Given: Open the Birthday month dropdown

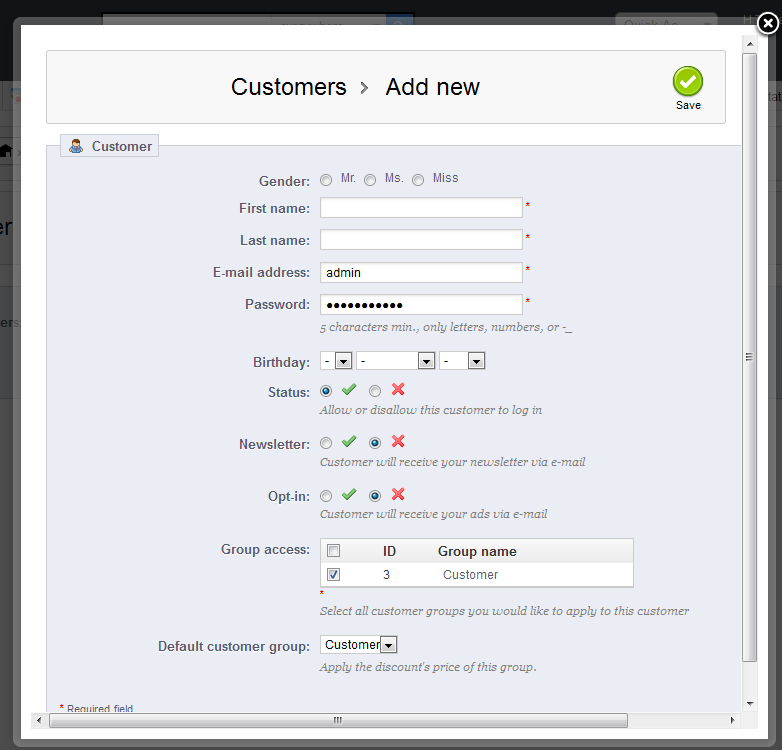Looking at the screenshot, I should [x=395, y=361].
